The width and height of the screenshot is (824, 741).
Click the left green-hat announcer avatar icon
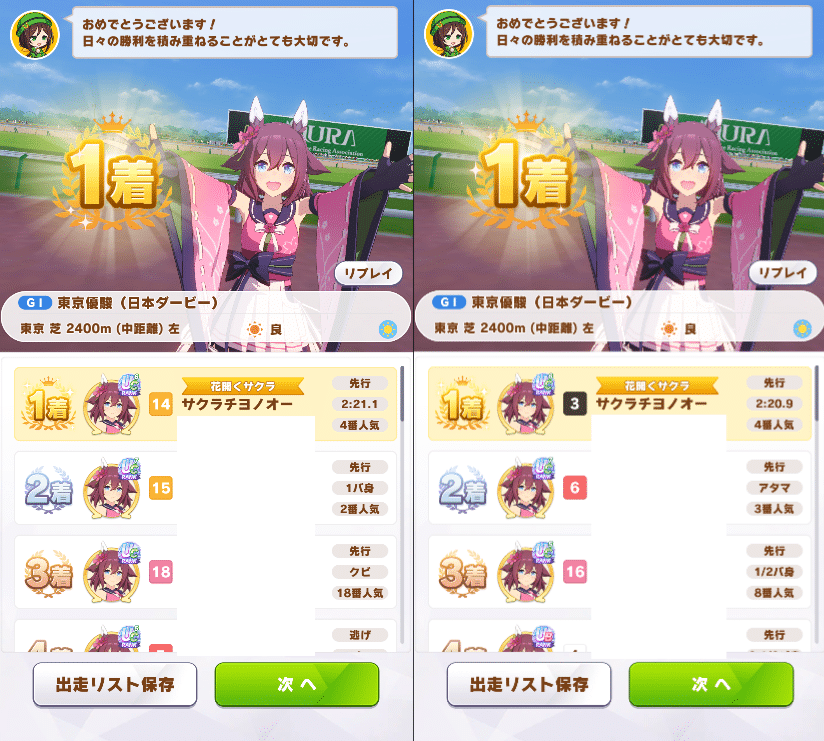click(x=35, y=35)
